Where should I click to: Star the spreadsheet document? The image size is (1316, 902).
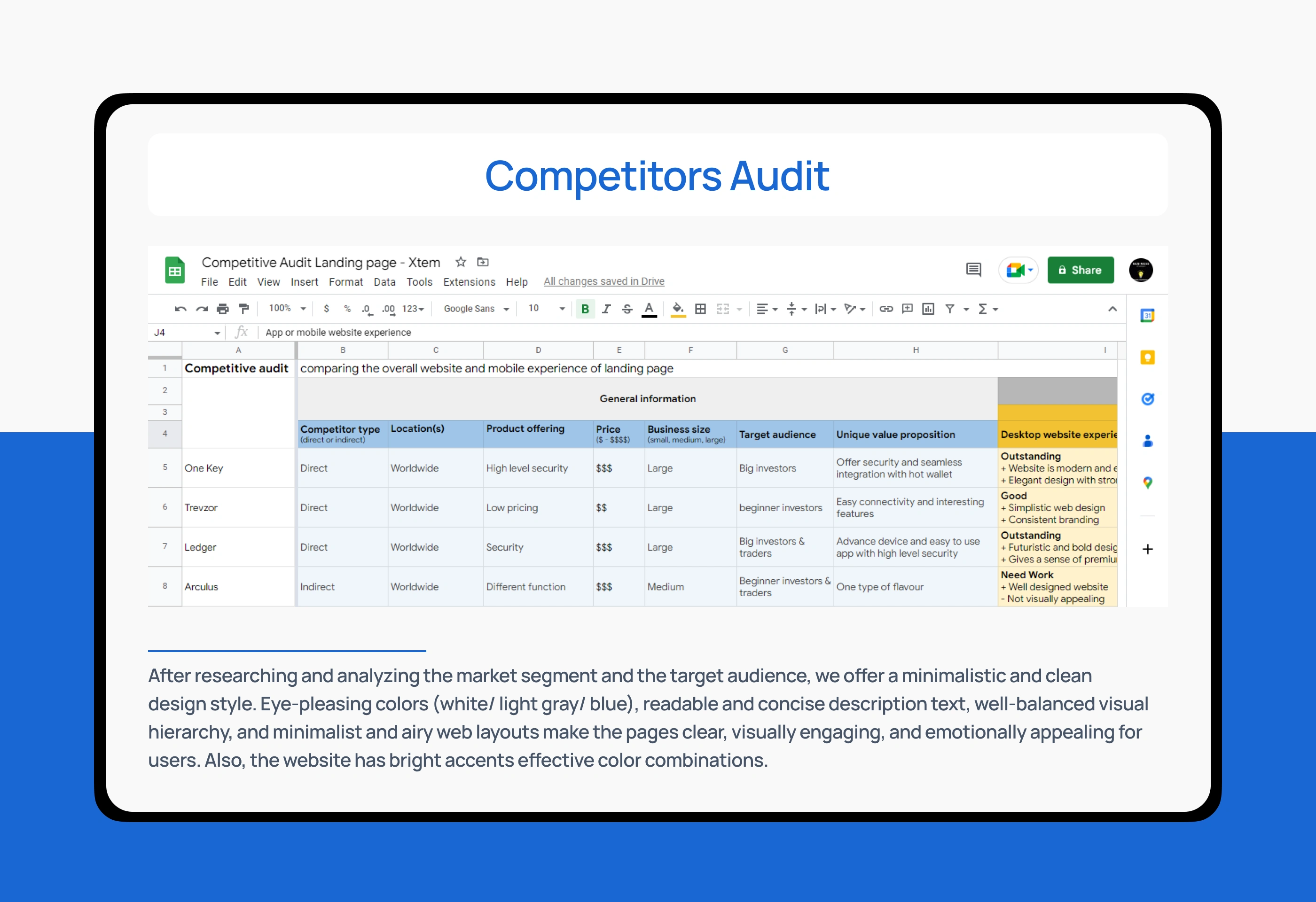click(461, 262)
